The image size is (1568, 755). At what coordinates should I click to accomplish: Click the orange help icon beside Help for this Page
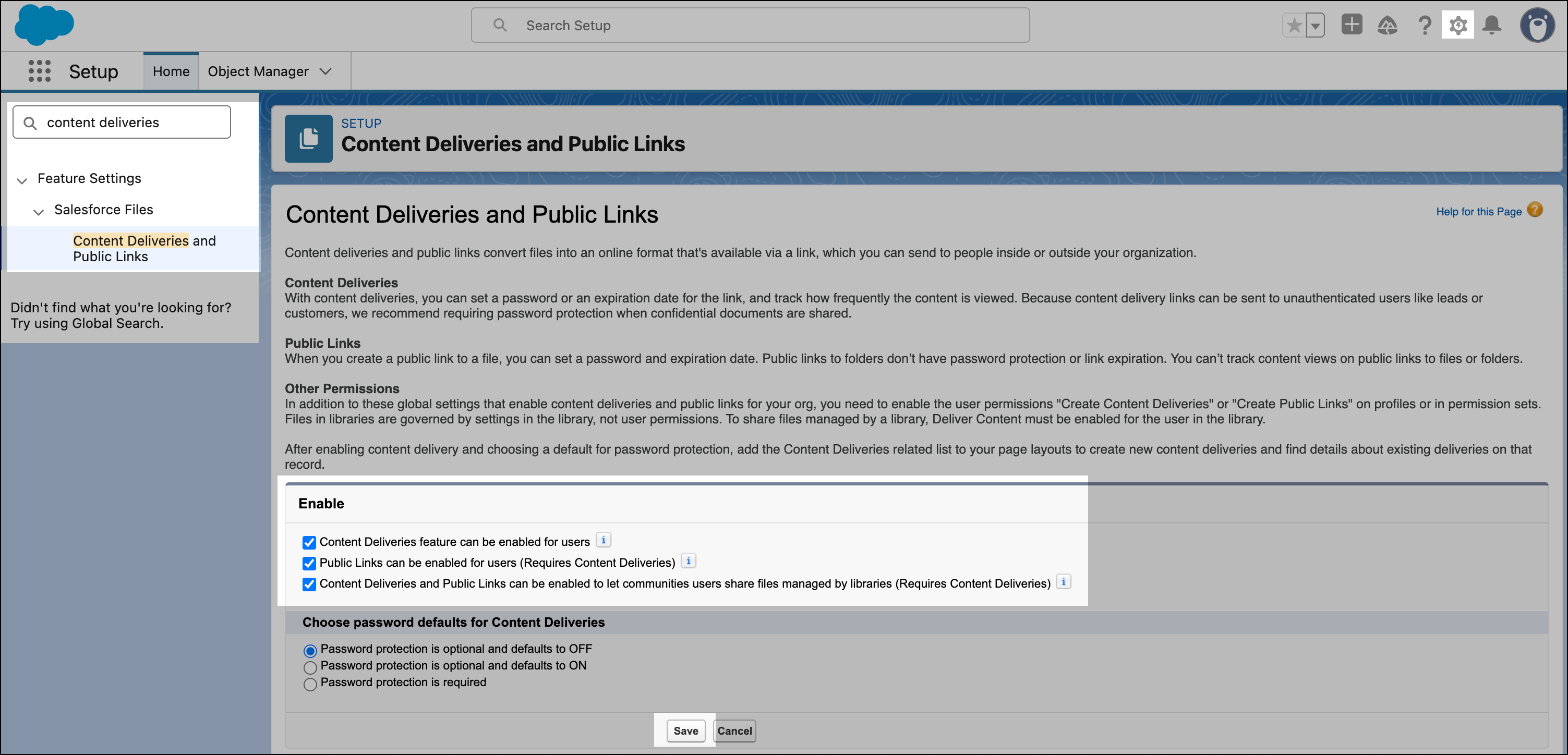pyautogui.click(x=1535, y=210)
